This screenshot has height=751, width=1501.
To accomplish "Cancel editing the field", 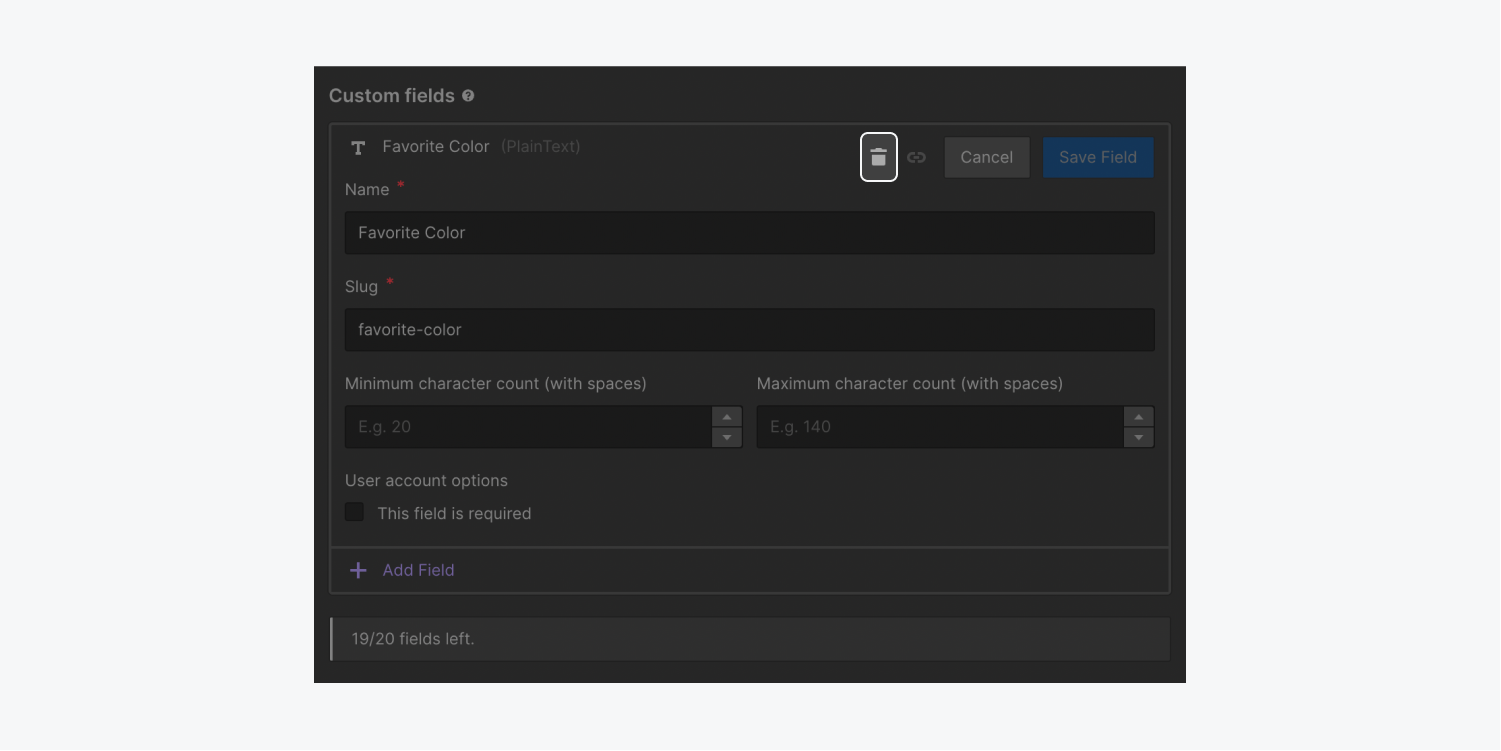I will (987, 157).
